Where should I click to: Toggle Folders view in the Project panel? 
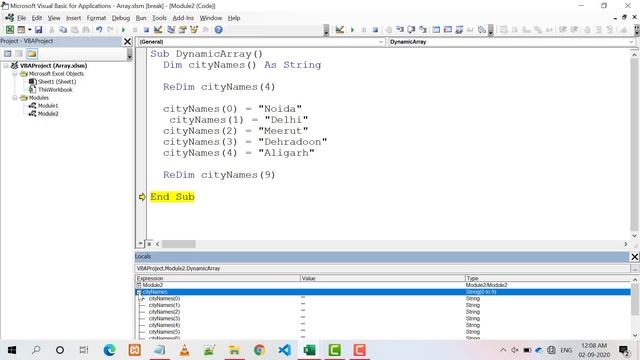[x=32, y=53]
